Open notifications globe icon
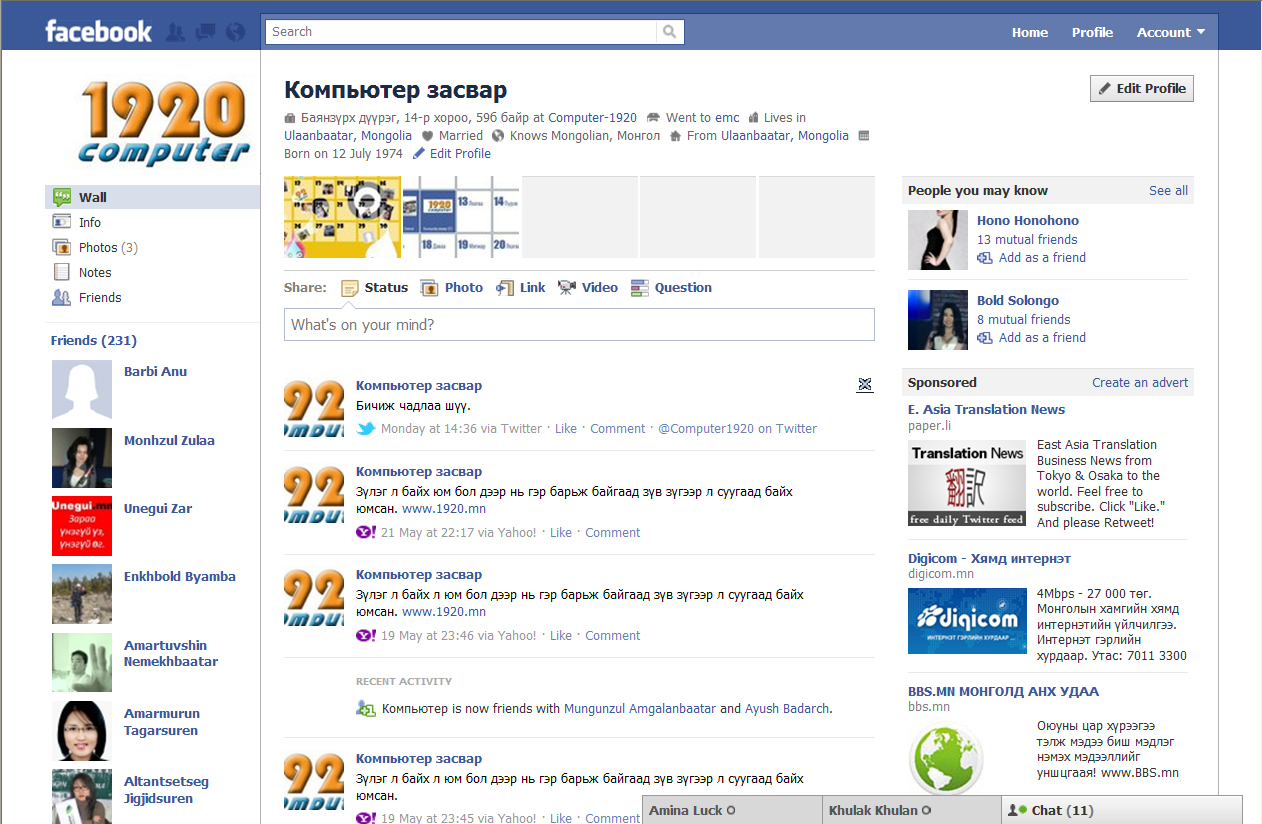The image size is (1262, 824). [235, 32]
